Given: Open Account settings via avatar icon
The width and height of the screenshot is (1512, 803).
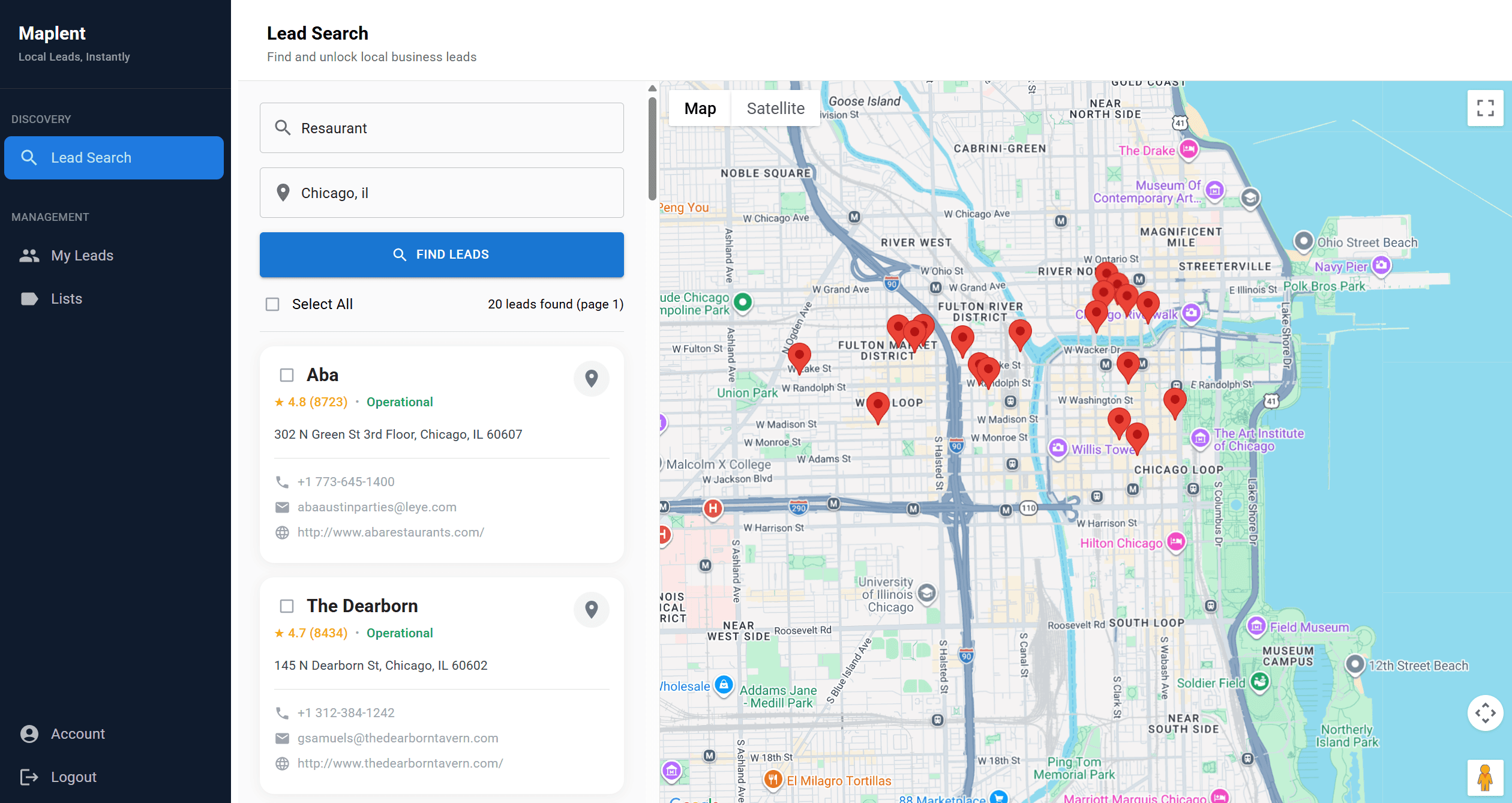Looking at the screenshot, I should (x=29, y=733).
